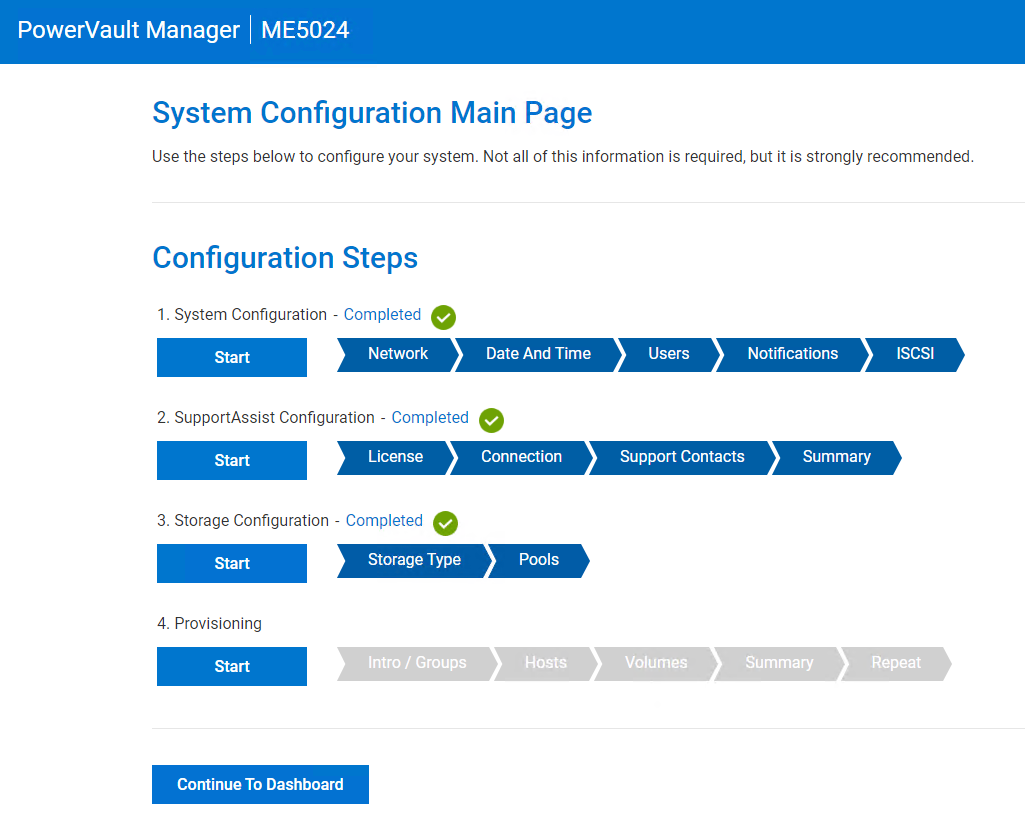Screen dimensions: 1025x832
Task: Open the Network configuration step
Action: (x=398, y=354)
